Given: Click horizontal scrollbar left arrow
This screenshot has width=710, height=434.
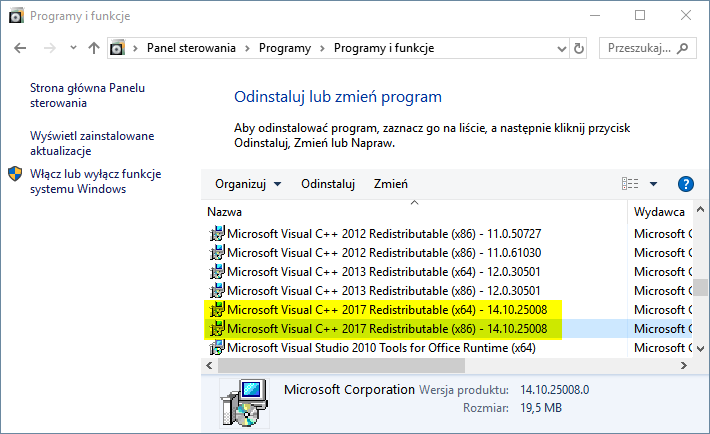Looking at the screenshot, I should click(x=209, y=365).
